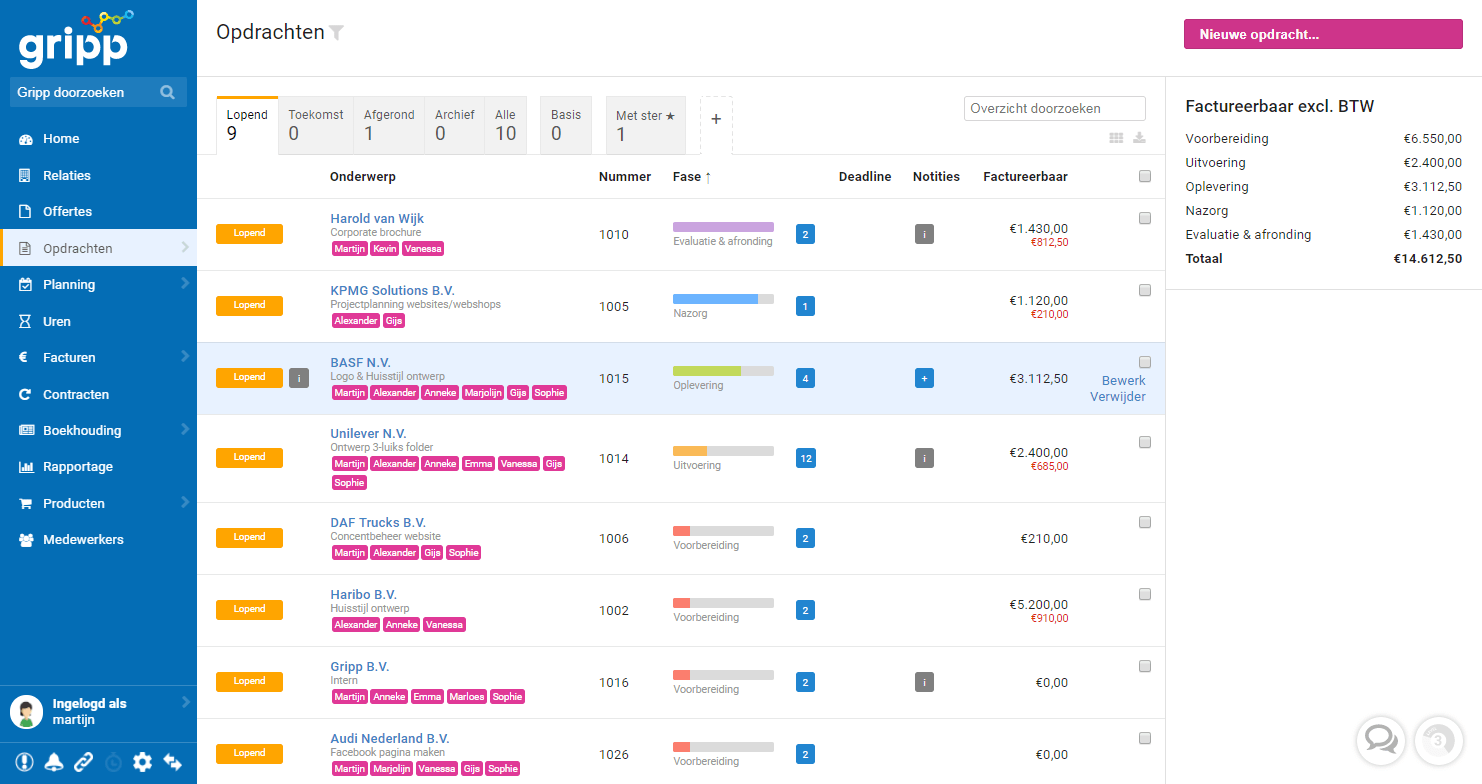Viewport: 1482px width, 784px height.
Task: Click the double arrows switch icon
Action: click(x=173, y=762)
